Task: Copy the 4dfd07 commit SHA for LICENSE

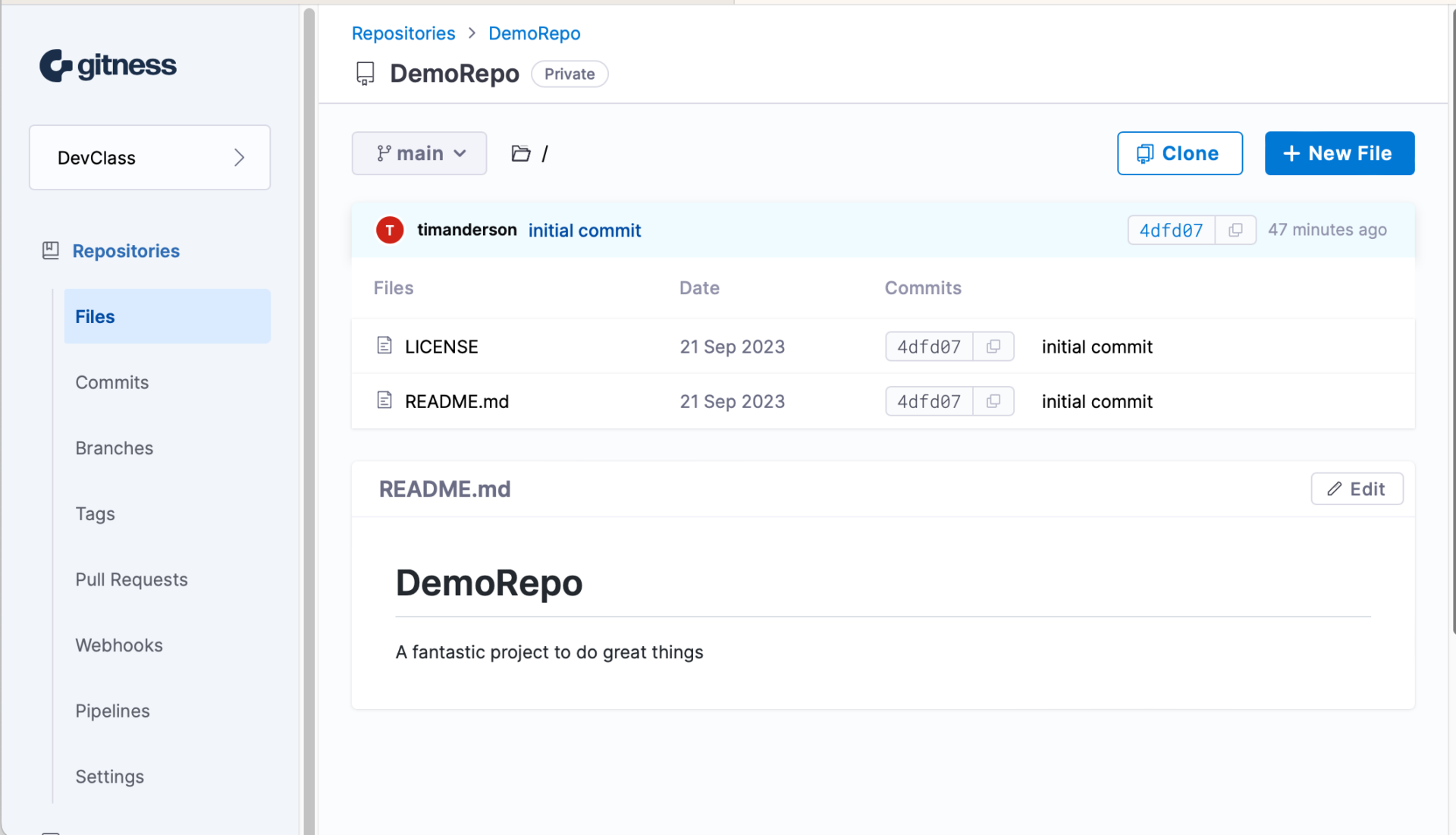Action: coord(993,347)
